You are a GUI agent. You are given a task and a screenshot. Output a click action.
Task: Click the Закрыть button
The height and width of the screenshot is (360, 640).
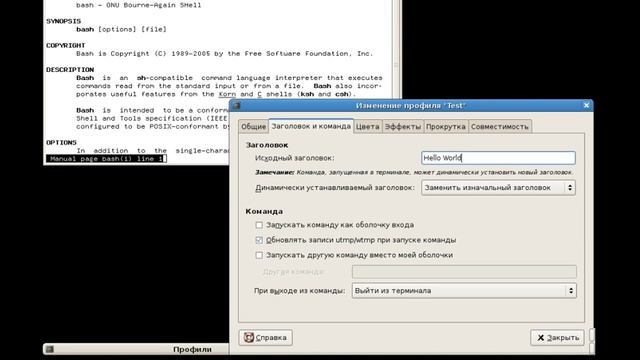(557, 338)
